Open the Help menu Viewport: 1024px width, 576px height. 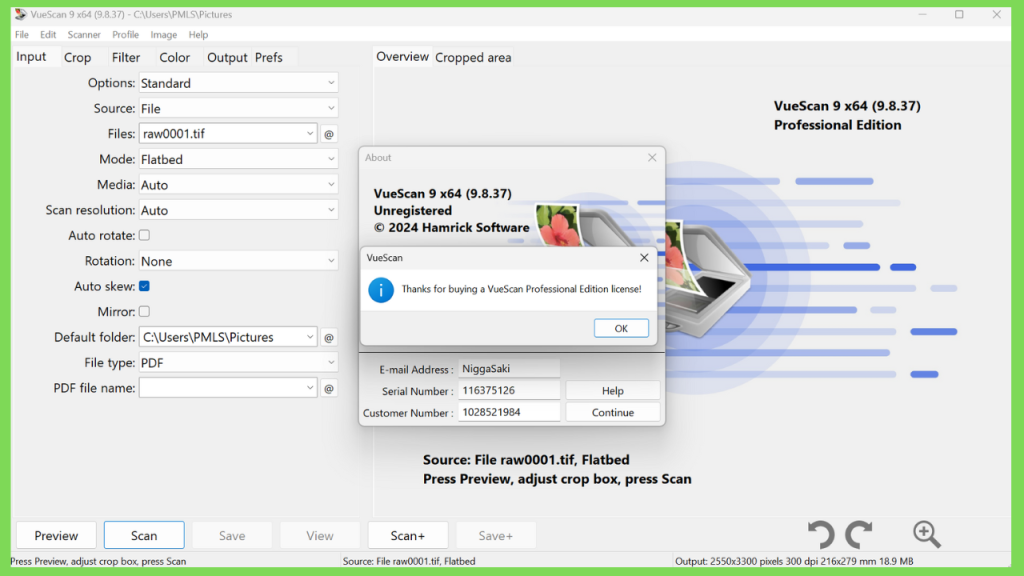click(x=198, y=35)
